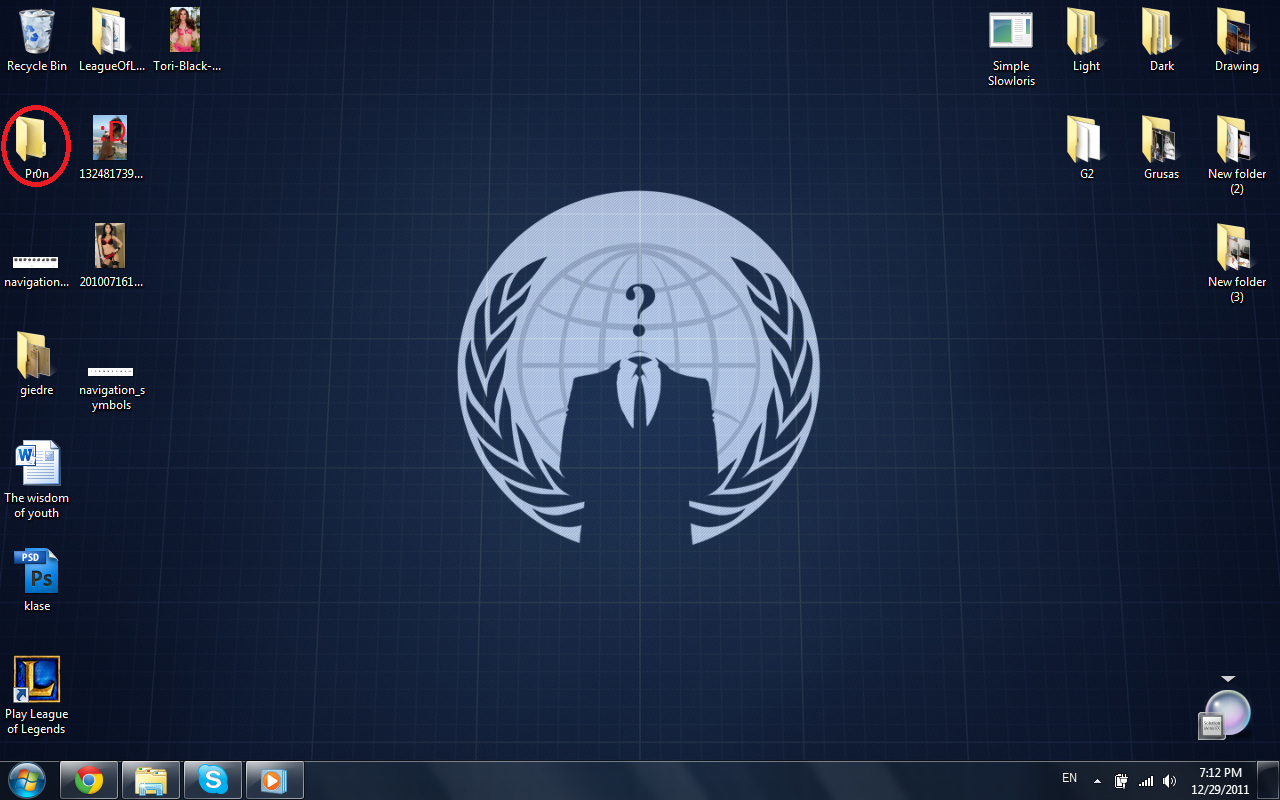Launch Google Chrome from the taskbar

[x=89, y=779]
